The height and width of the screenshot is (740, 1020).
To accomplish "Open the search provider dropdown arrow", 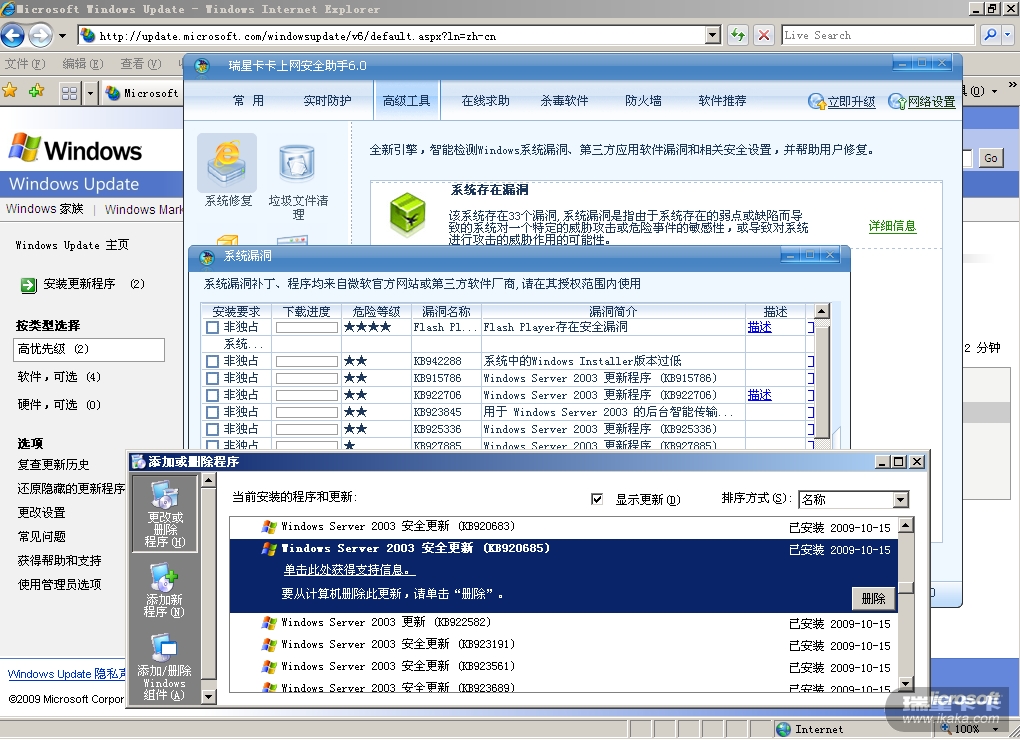I will (1009, 35).
